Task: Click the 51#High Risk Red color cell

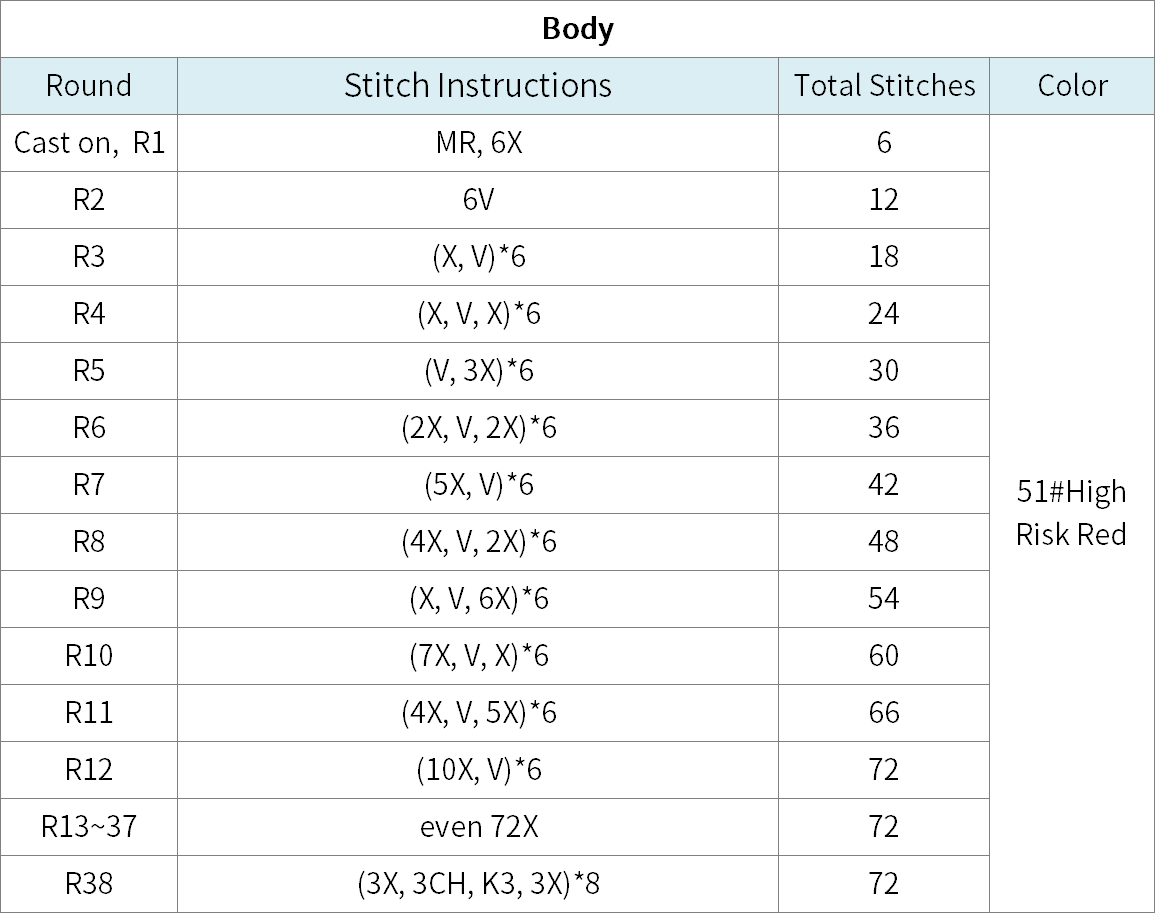Action: tap(1072, 513)
